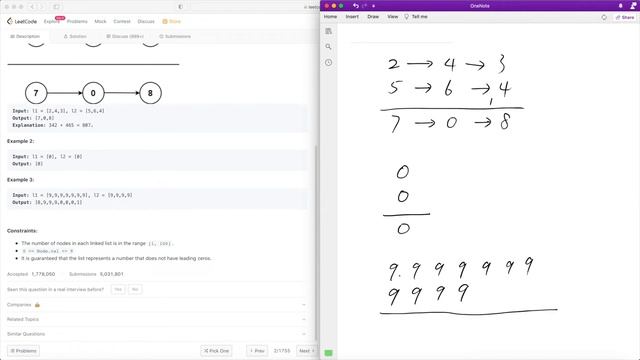Image resolution: width=640 pixels, height=360 pixels.
Task: Click the Tell me lightbulb search
Action: pyautogui.click(x=416, y=17)
